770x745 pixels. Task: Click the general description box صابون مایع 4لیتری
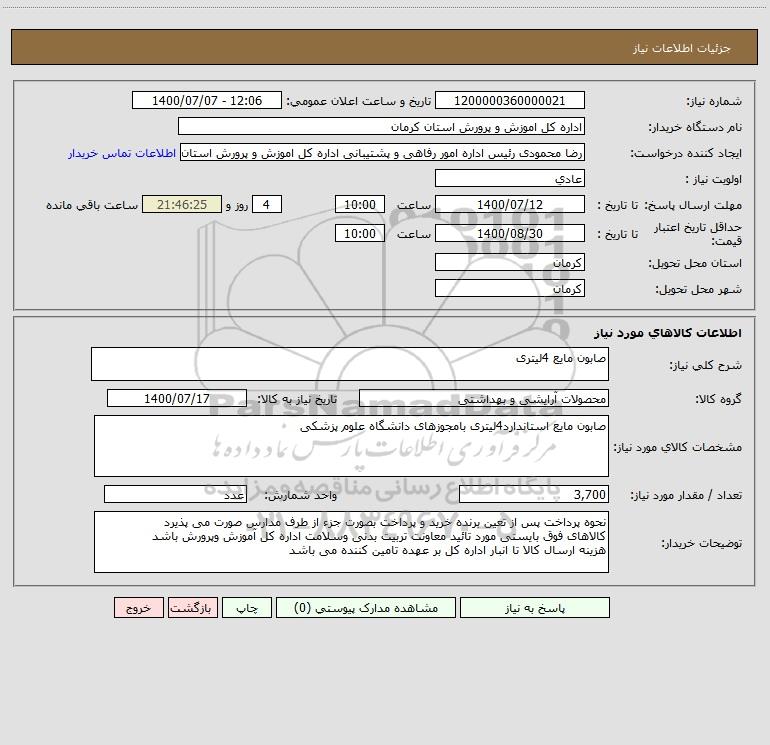pyautogui.click(x=350, y=364)
